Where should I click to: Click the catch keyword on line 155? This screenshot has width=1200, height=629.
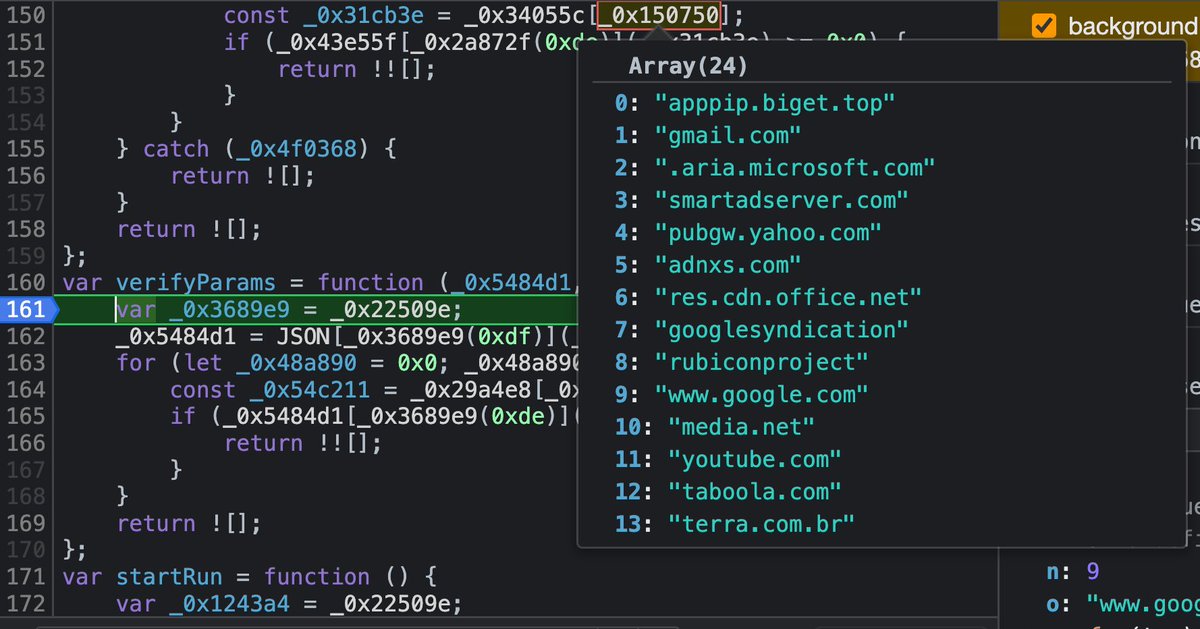pyautogui.click(x=176, y=149)
